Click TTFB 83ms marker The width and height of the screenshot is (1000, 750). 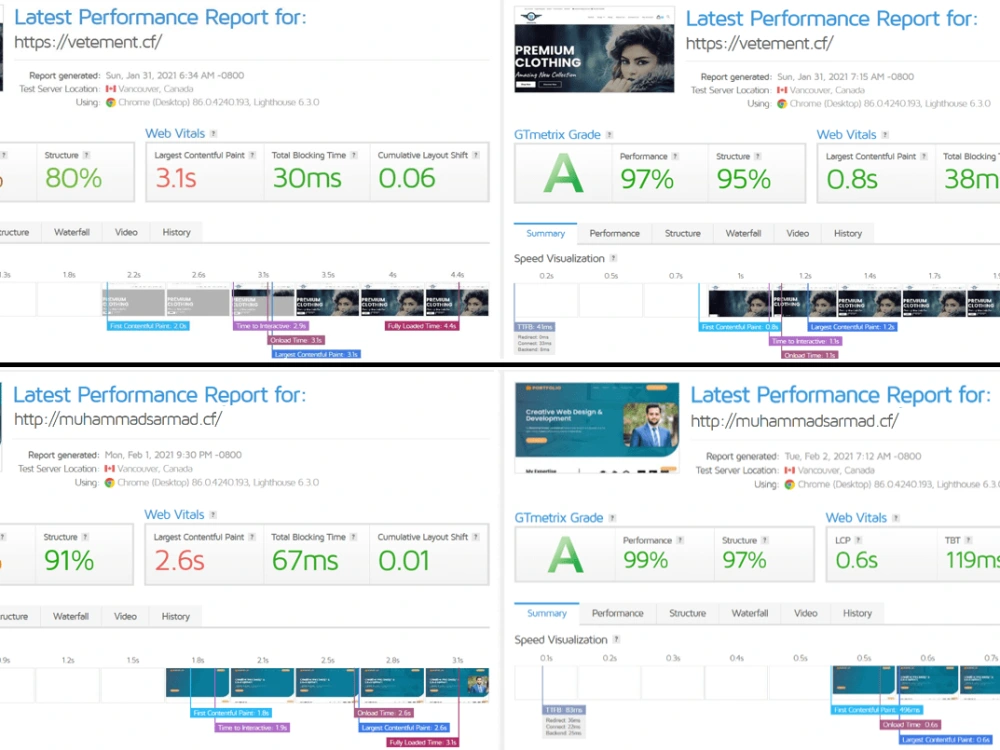point(564,709)
